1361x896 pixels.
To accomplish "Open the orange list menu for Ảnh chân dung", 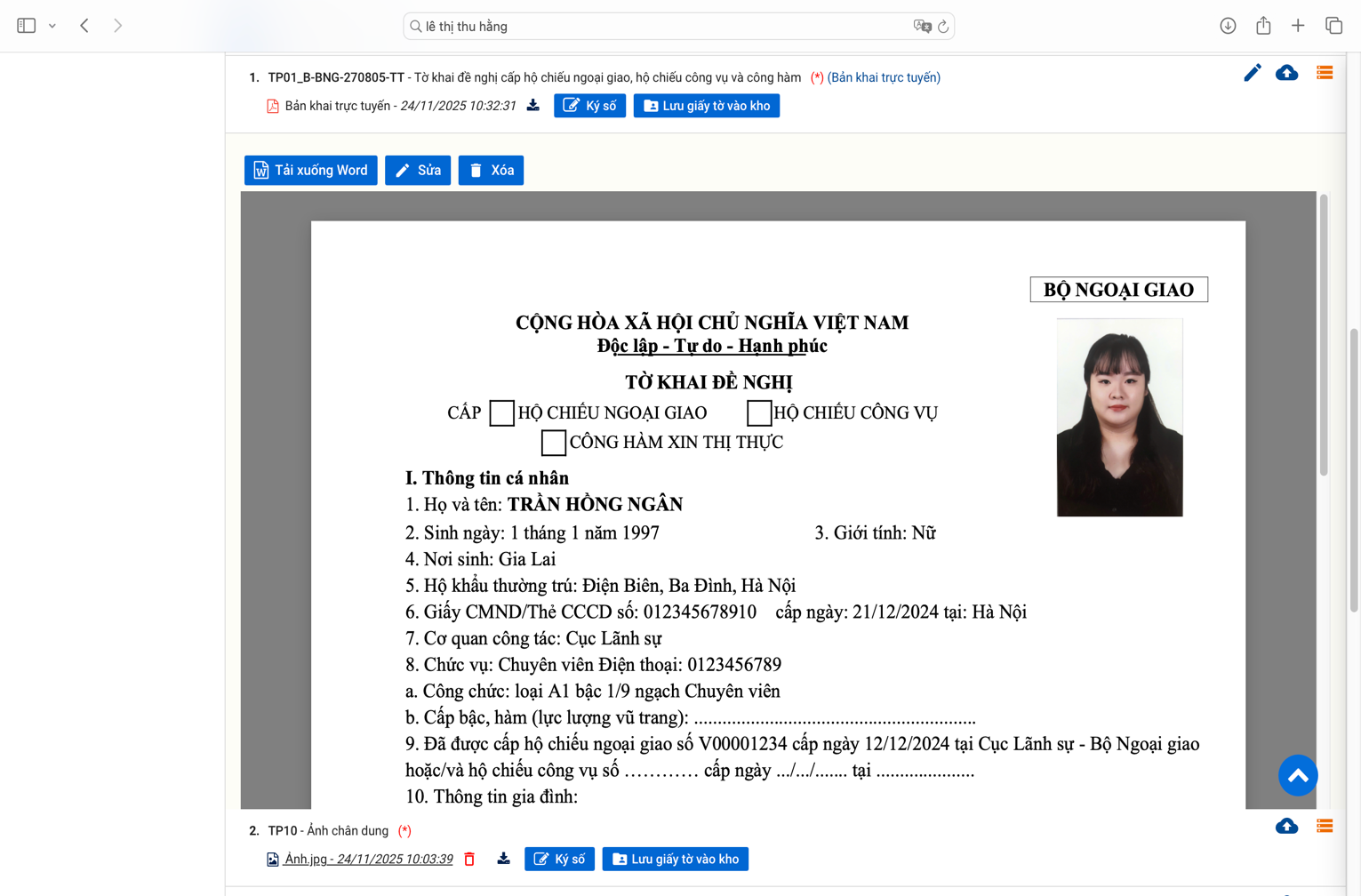I will click(1324, 827).
